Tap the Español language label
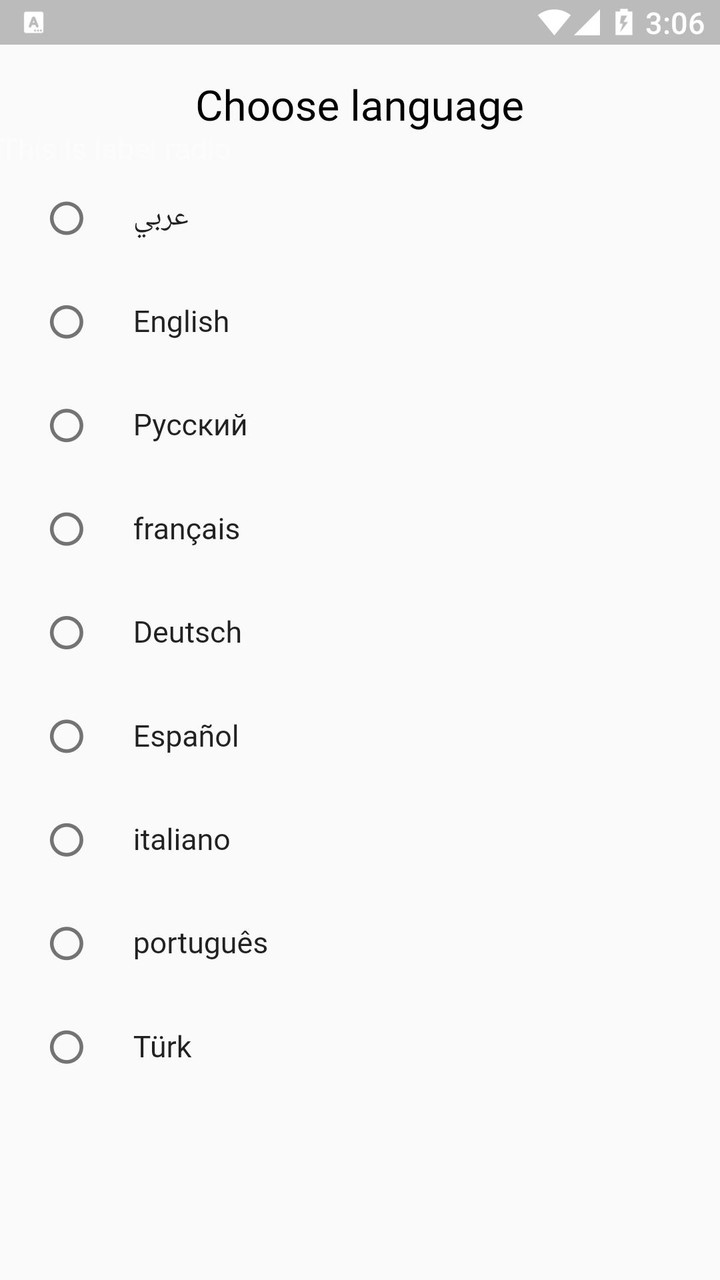The height and width of the screenshot is (1280, 720). click(186, 737)
